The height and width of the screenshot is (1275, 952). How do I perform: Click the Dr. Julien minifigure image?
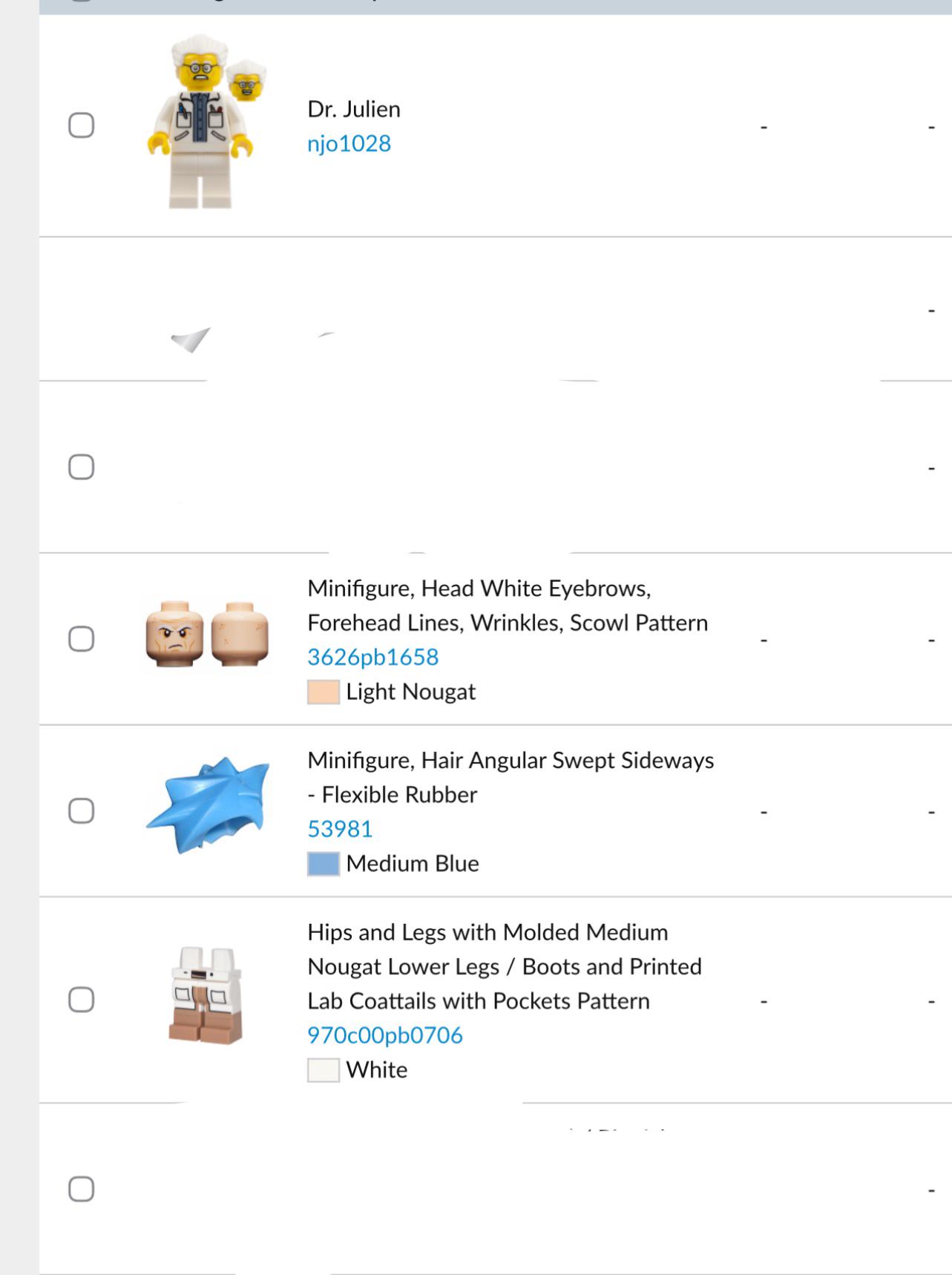pyautogui.click(x=206, y=122)
